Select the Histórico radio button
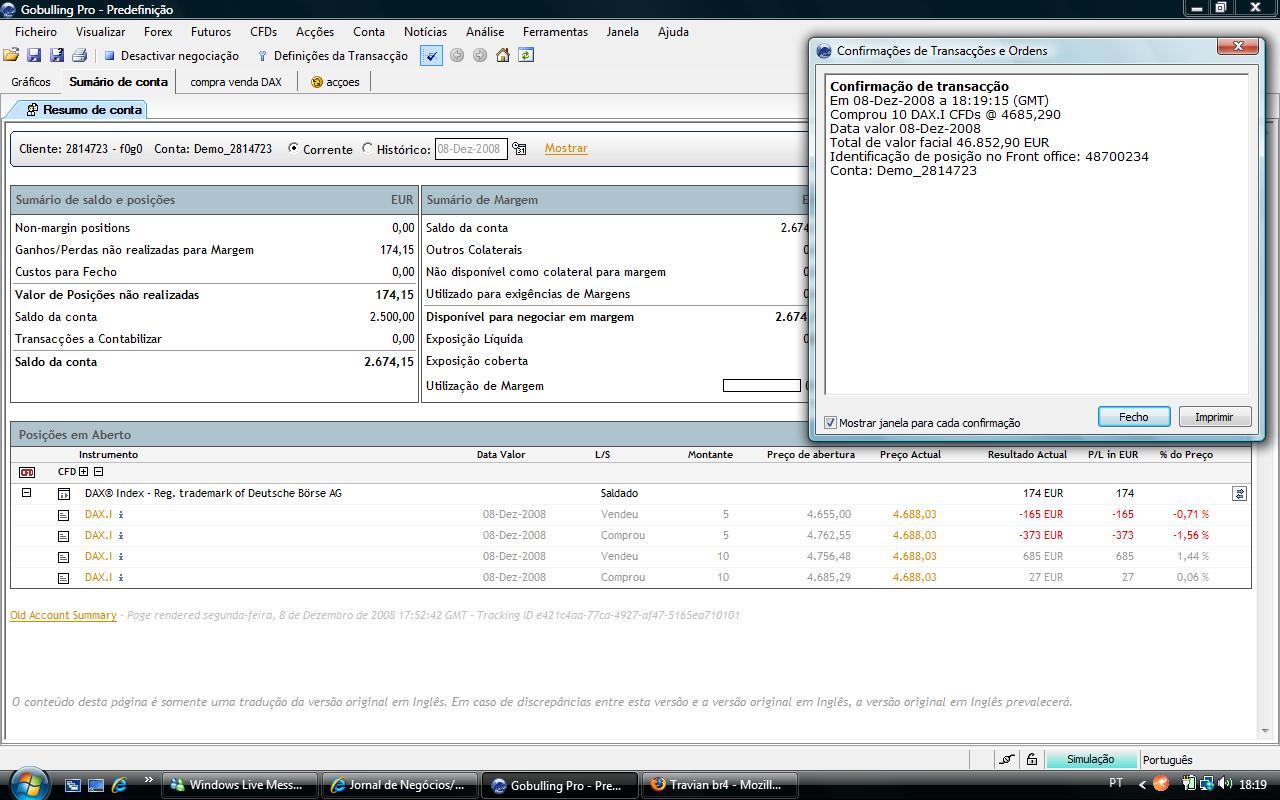Image resolution: width=1280 pixels, height=800 pixels. (x=368, y=148)
